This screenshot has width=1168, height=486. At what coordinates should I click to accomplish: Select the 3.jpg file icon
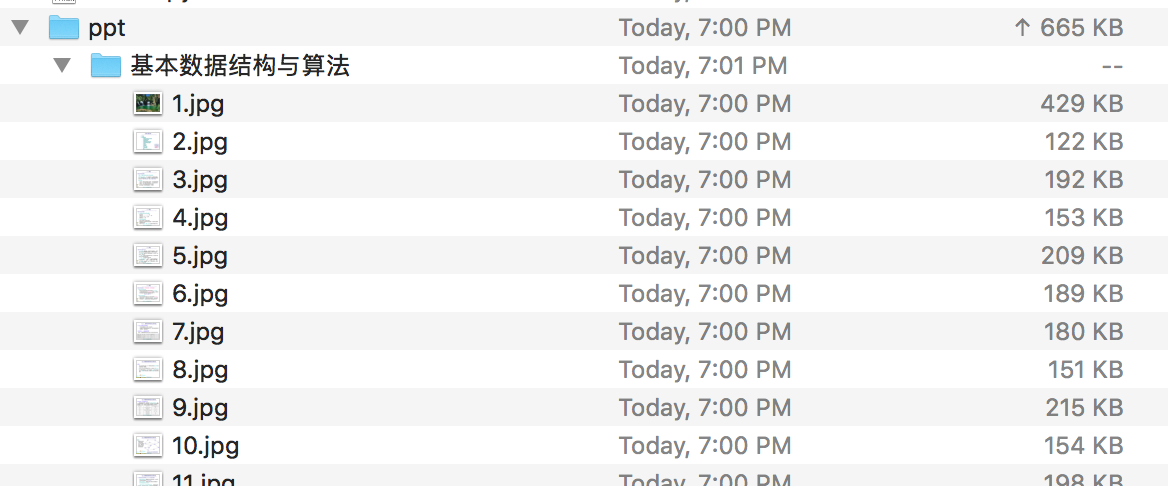tap(148, 180)
